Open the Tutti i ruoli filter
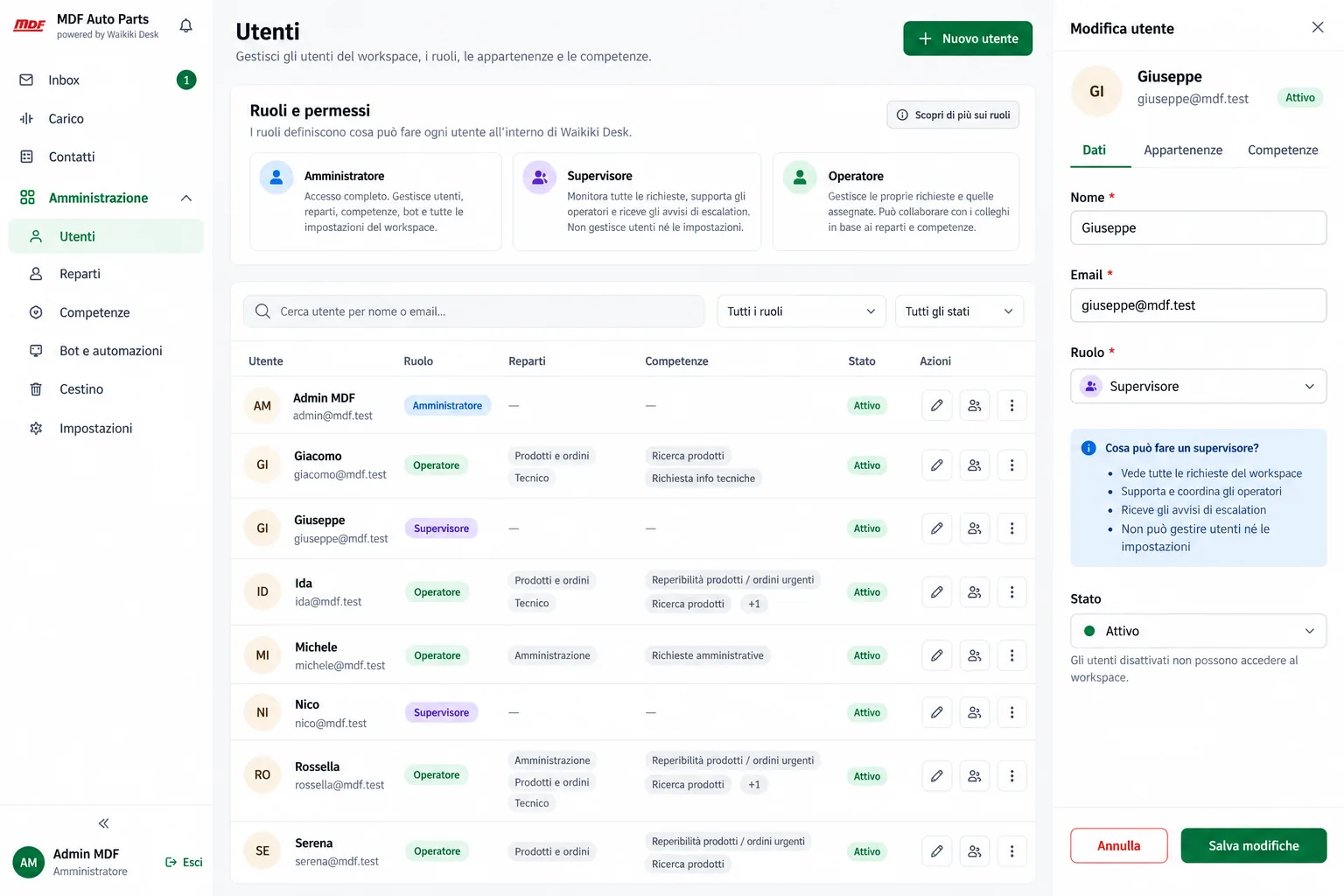This screenshot has width=1344, height=896. click(801, 311)
